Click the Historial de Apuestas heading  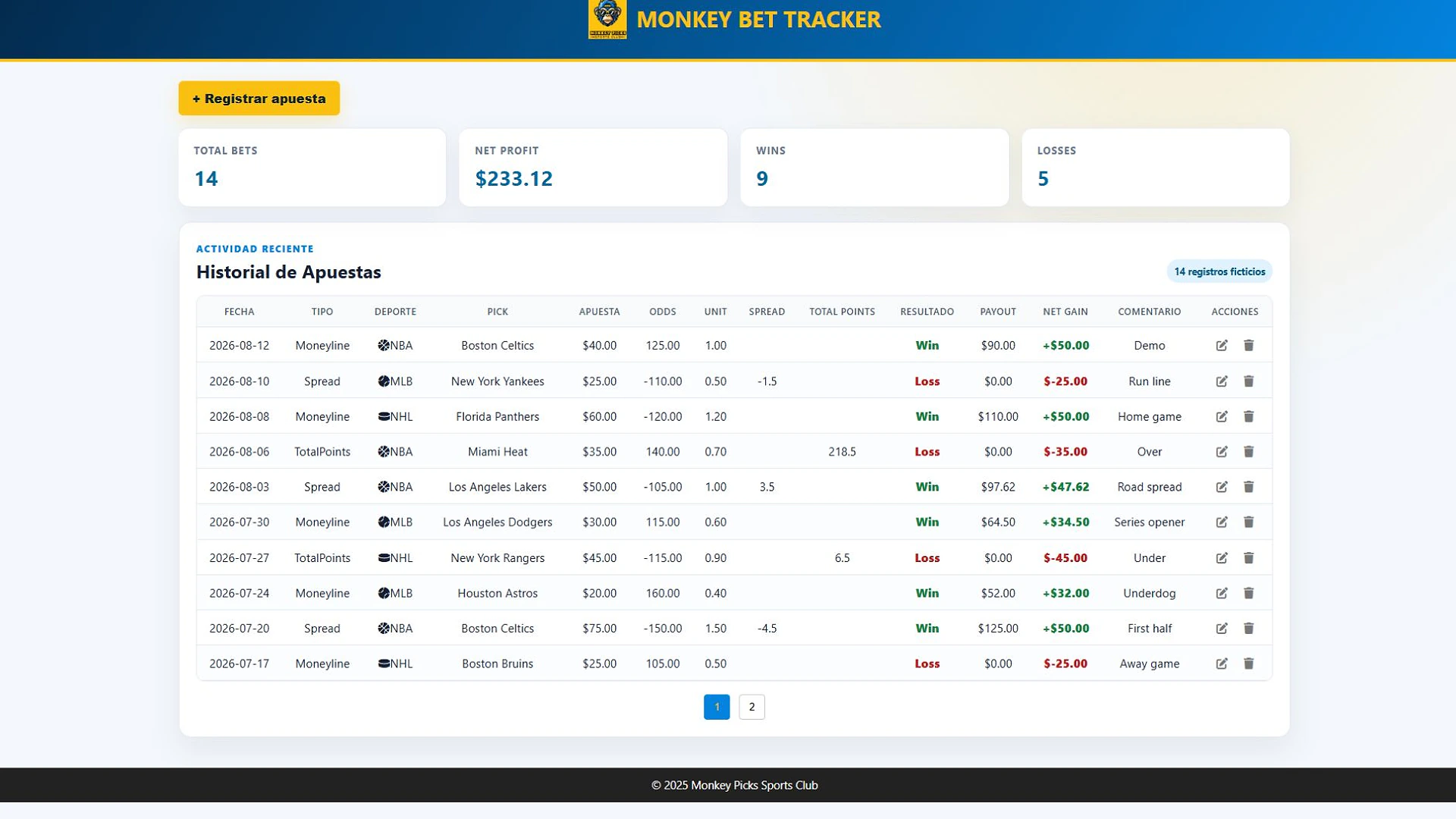click(289, 272)
